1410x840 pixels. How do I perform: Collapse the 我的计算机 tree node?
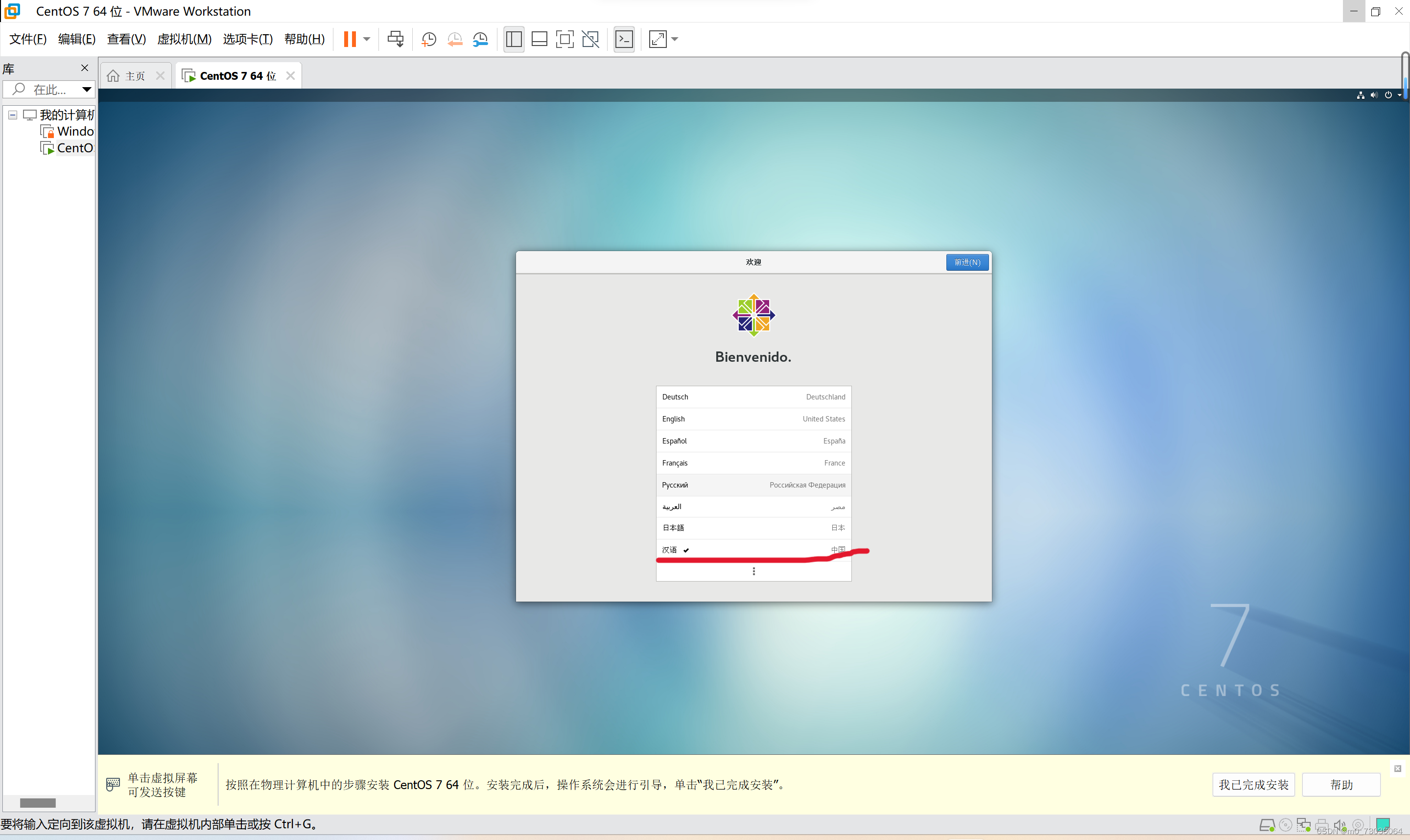pyautogui.click(x=12, y=115)
